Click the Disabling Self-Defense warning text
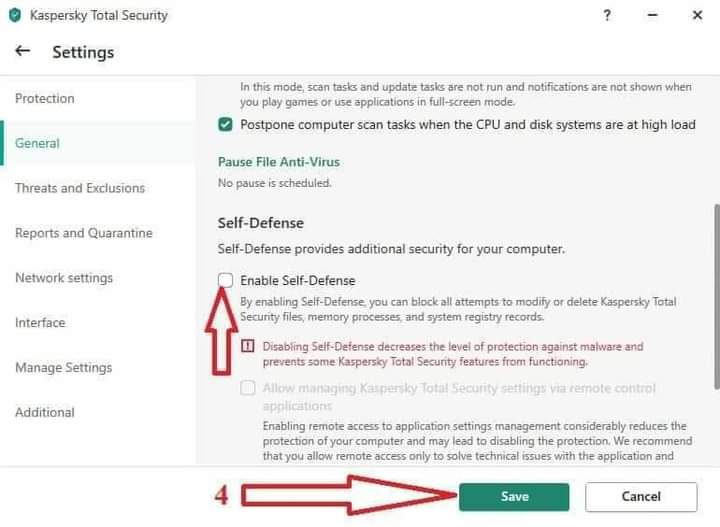Image resolution: width=720 pixels, height=527 pixels. [453, 354]
